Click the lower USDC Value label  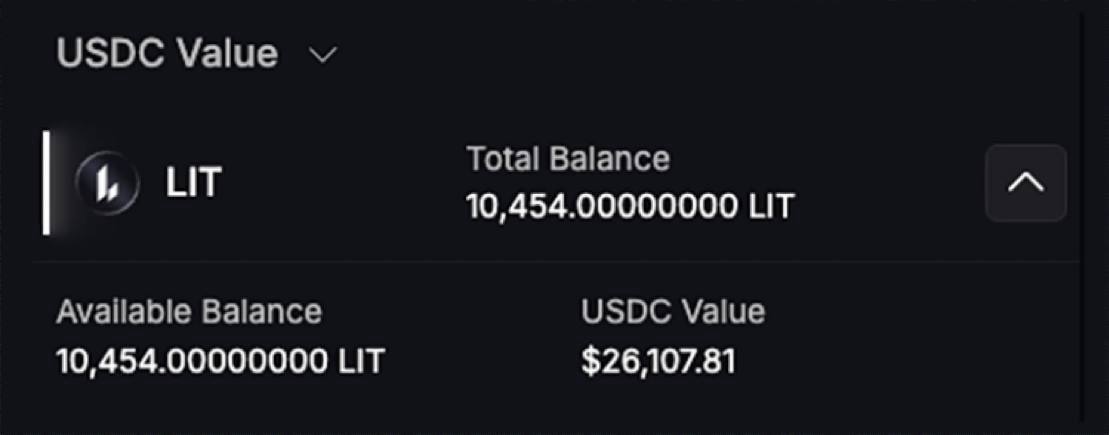(x=673, y=312)
